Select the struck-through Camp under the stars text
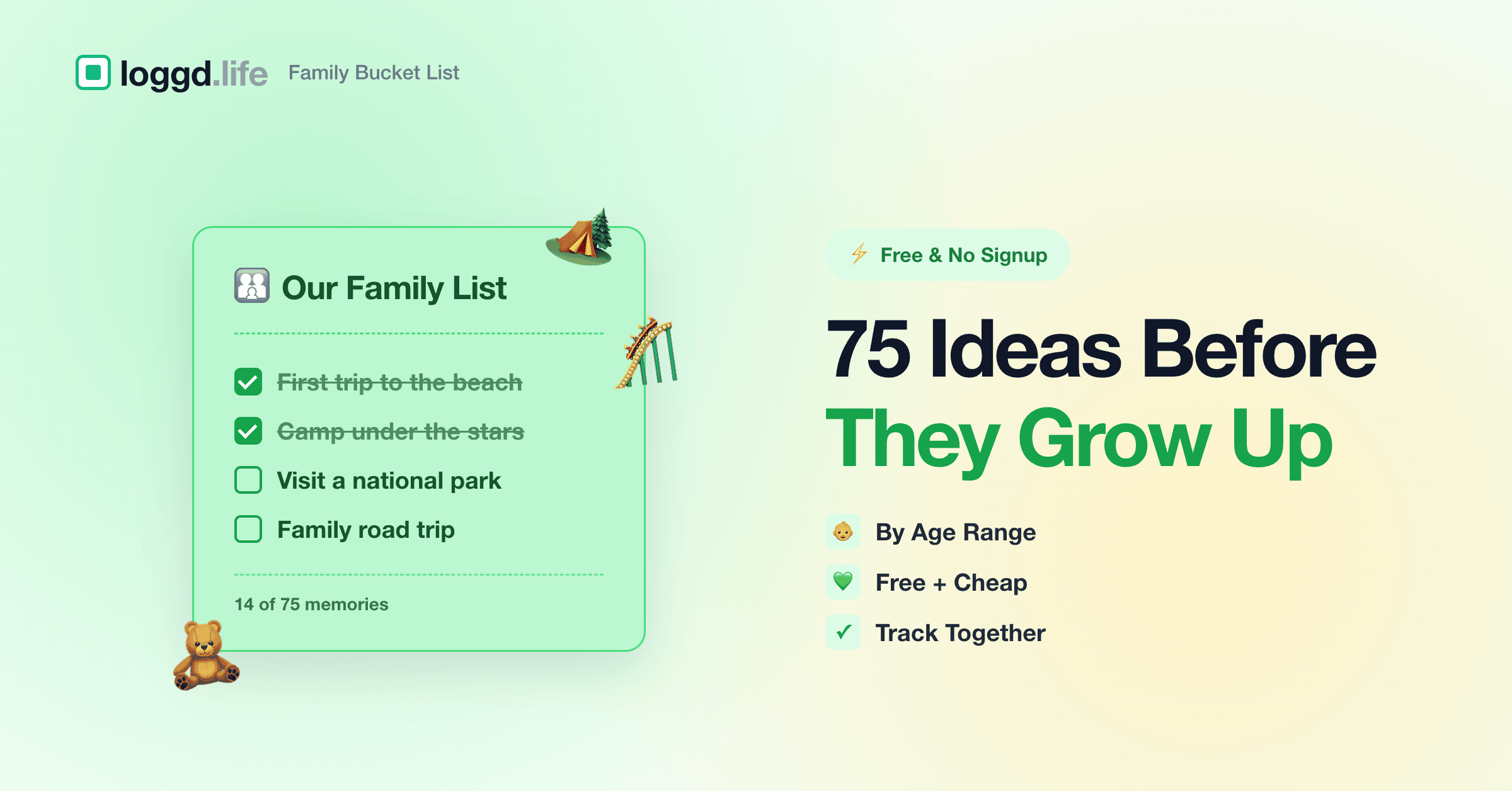Screen dimensions: 1512x791 401,431
